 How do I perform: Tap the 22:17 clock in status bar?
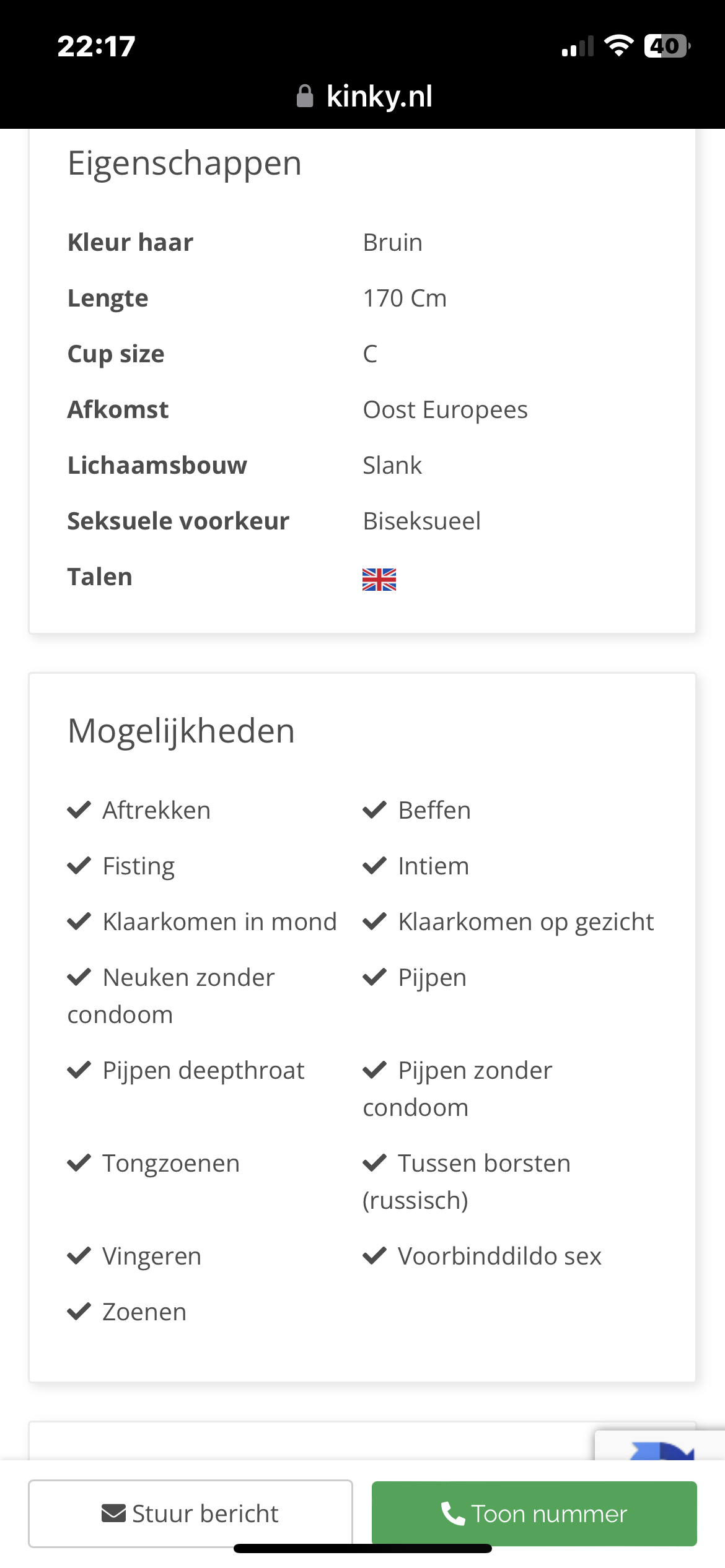click(x=97, y=46)
